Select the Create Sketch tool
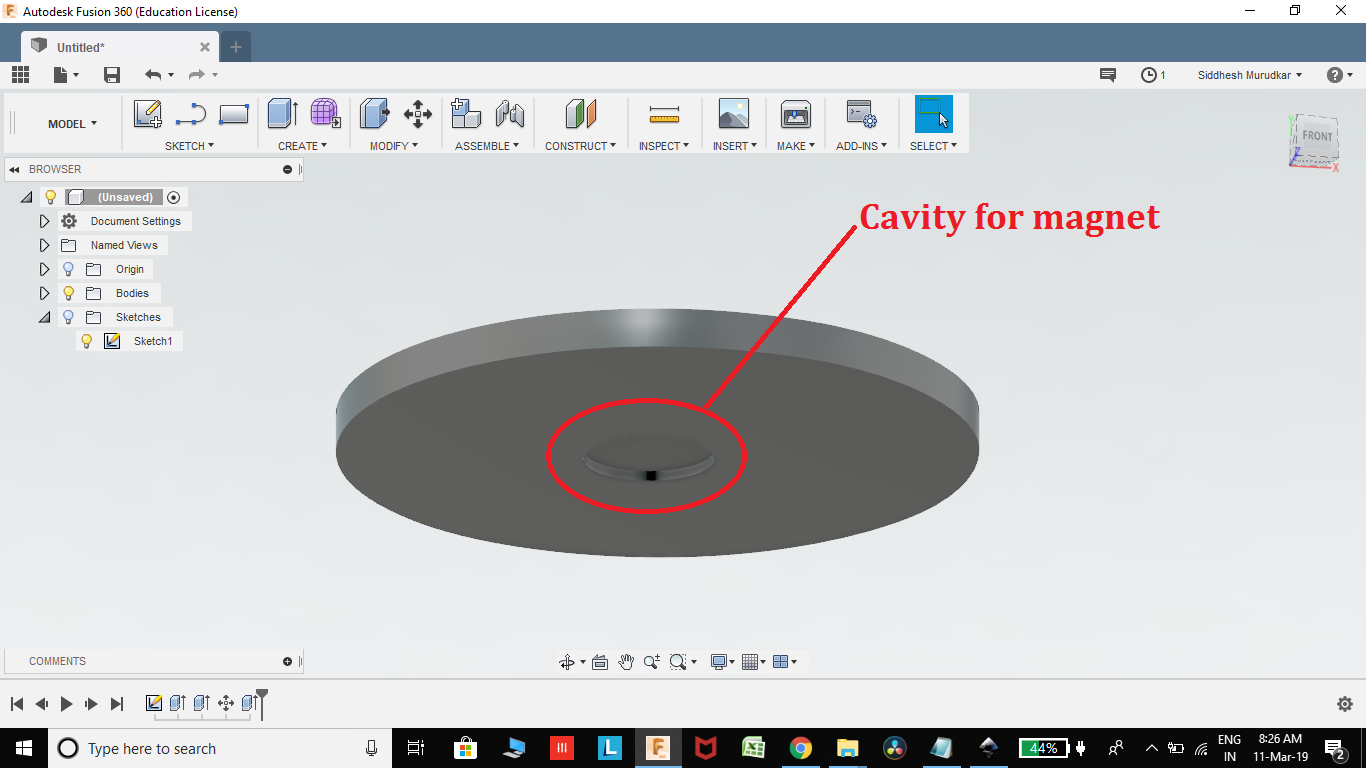The image size is (1366, 768). coord(148,114)
